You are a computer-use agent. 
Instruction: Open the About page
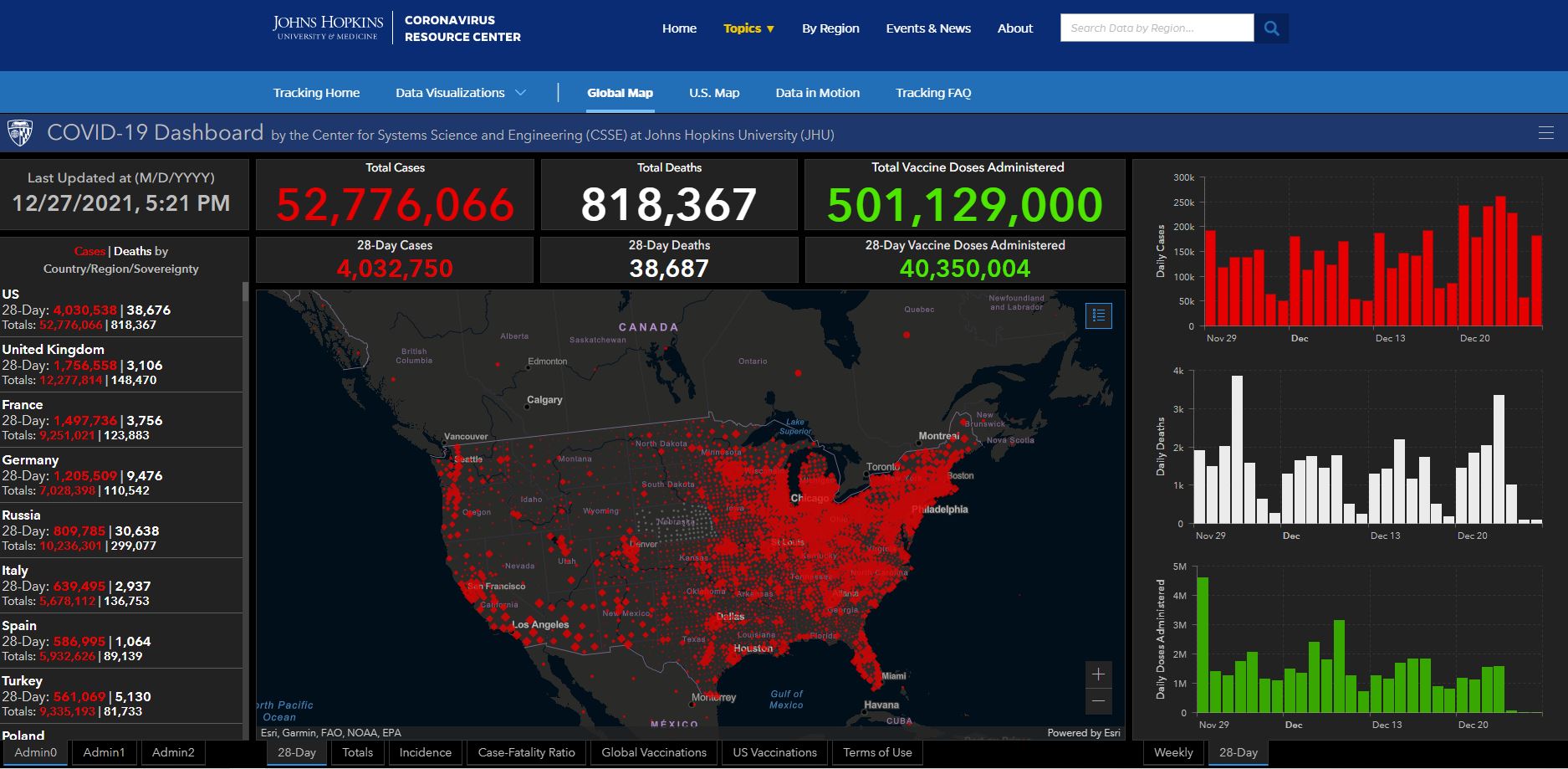click(x=1015, y=28)
